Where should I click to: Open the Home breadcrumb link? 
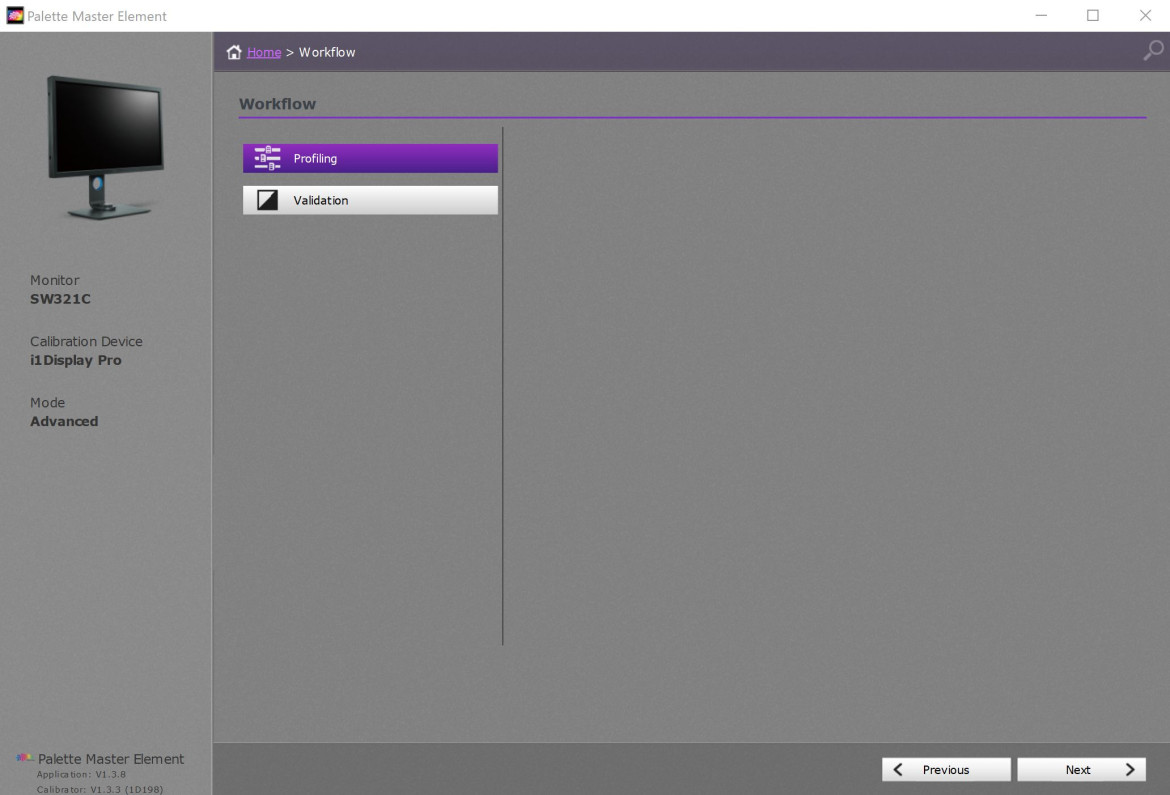click(264, 52)
